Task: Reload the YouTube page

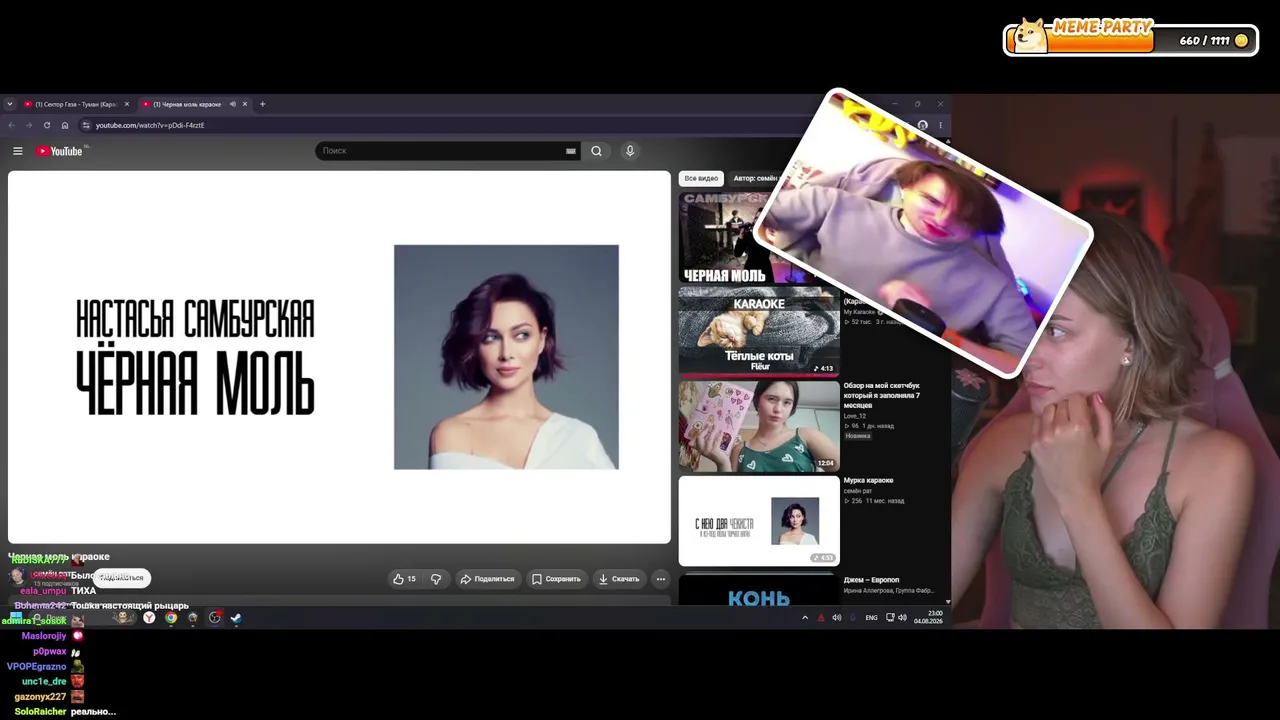Action: point(47,125)
